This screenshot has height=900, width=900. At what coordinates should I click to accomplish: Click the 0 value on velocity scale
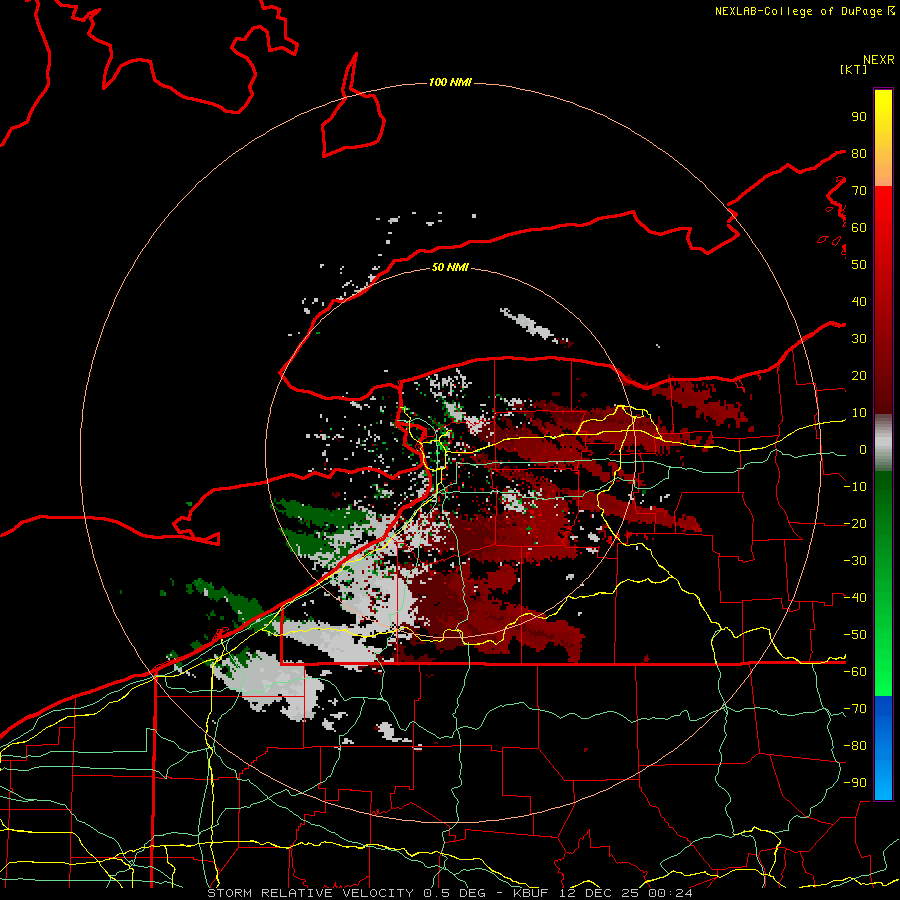(x=862, y=450)
